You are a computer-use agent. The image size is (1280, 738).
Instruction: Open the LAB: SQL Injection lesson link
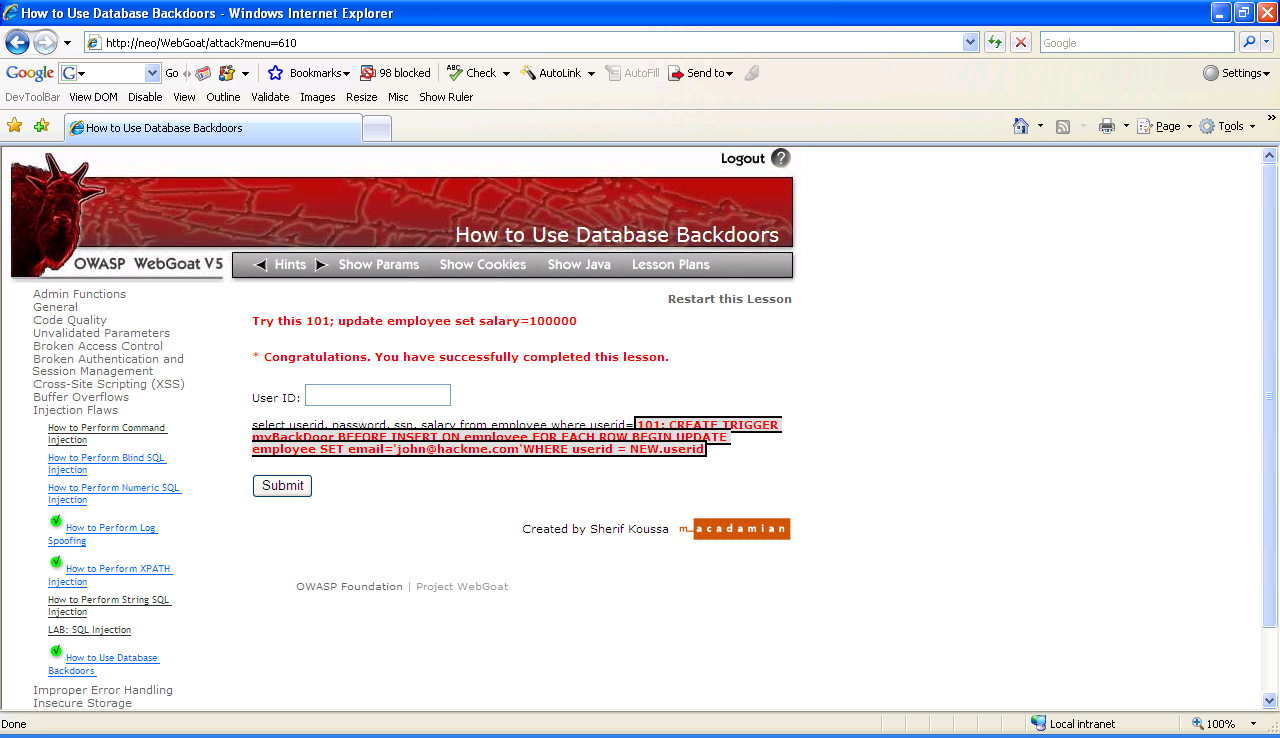(x=89, y=630)
